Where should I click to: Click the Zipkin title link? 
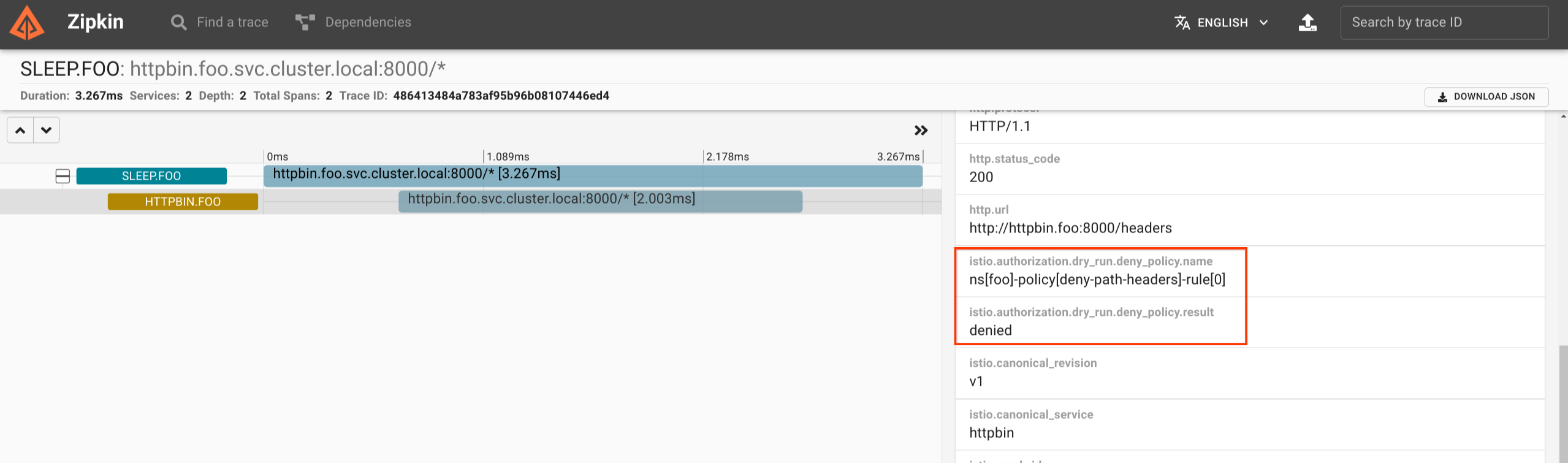pyautogui.click(x=95, y=22)
